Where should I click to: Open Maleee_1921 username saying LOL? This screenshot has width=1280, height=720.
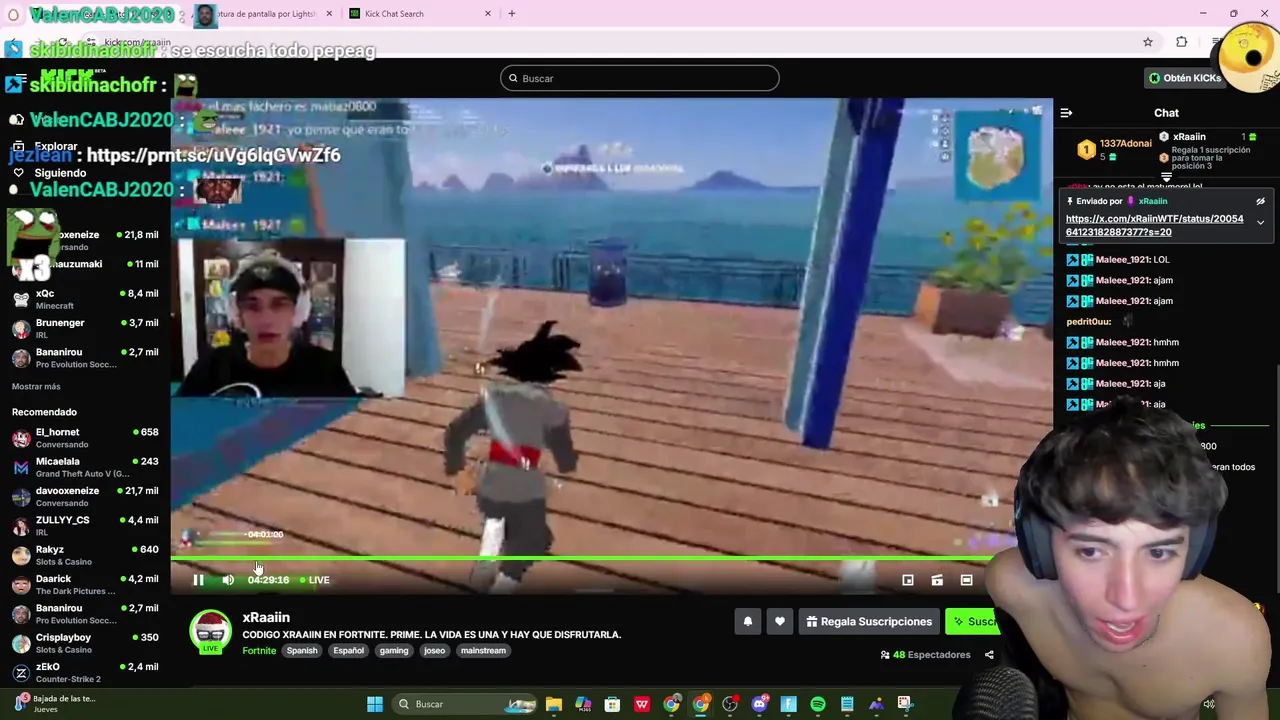coord(1123,260)
